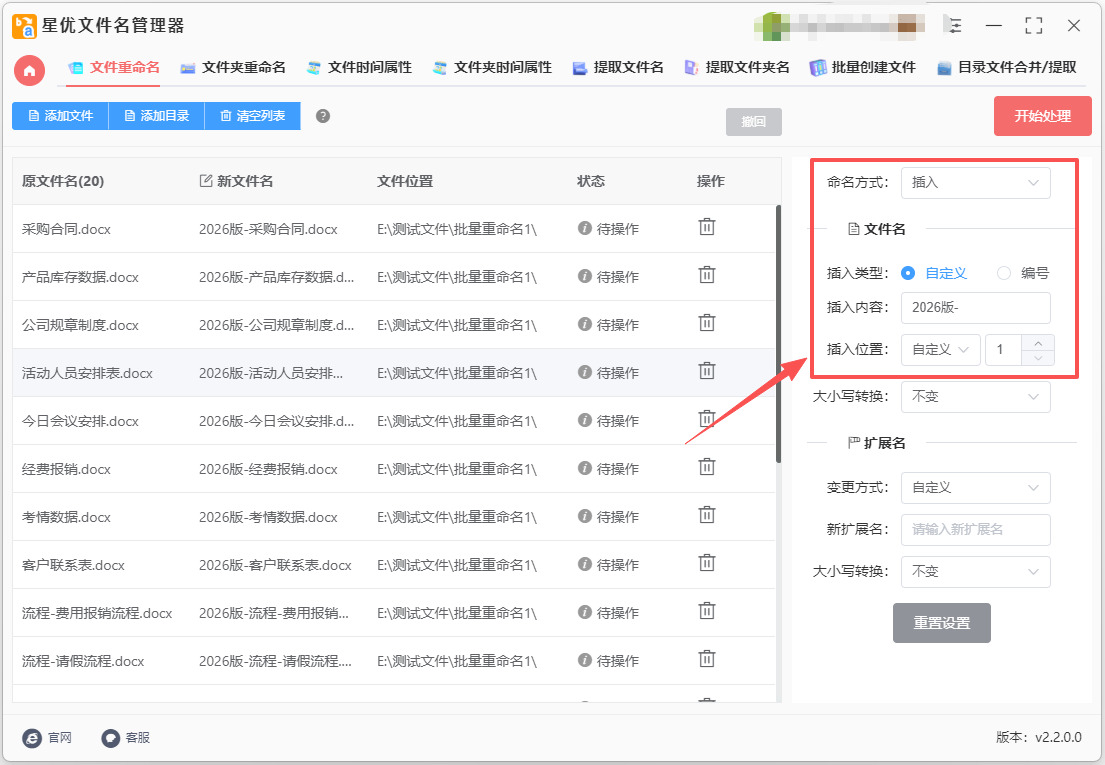
Task: Click status info icon for 采购合同.docx
Action: (x=584, y=228)
